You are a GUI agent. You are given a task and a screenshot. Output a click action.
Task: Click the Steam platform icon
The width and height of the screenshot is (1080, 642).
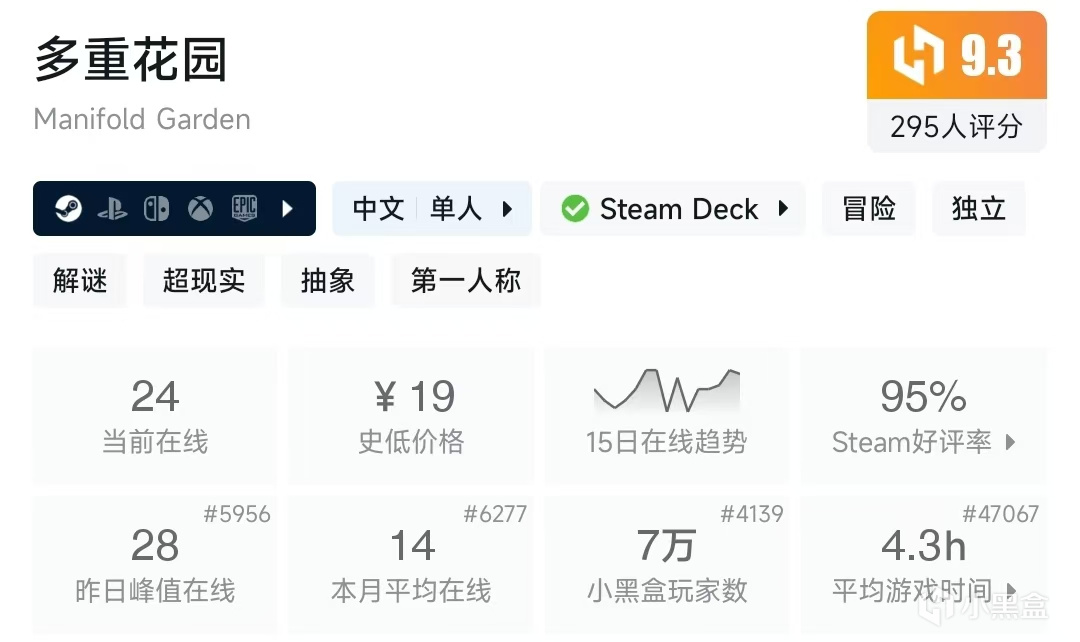(x=68, y=209)
